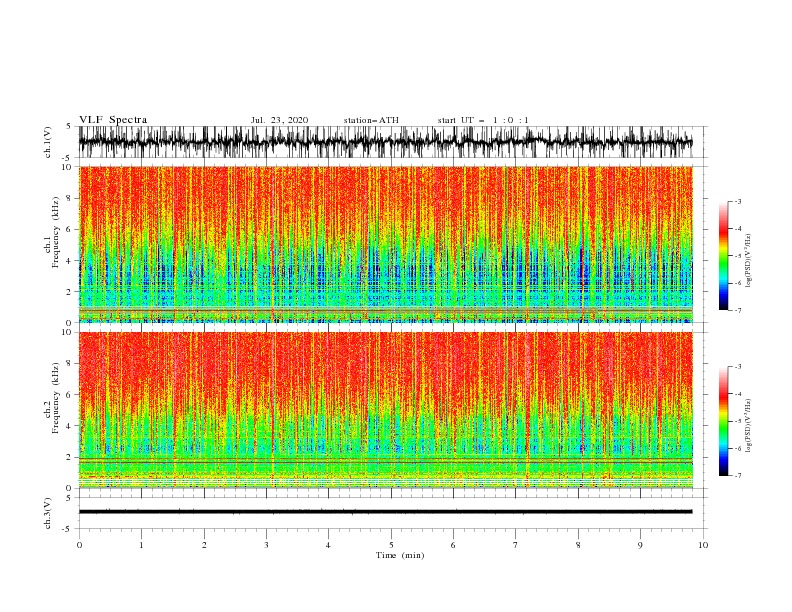Image resolution: width=792 pixels, height=612 pixels.
Task: Click the time axis tick label "7"
Action: click(516, 545)
